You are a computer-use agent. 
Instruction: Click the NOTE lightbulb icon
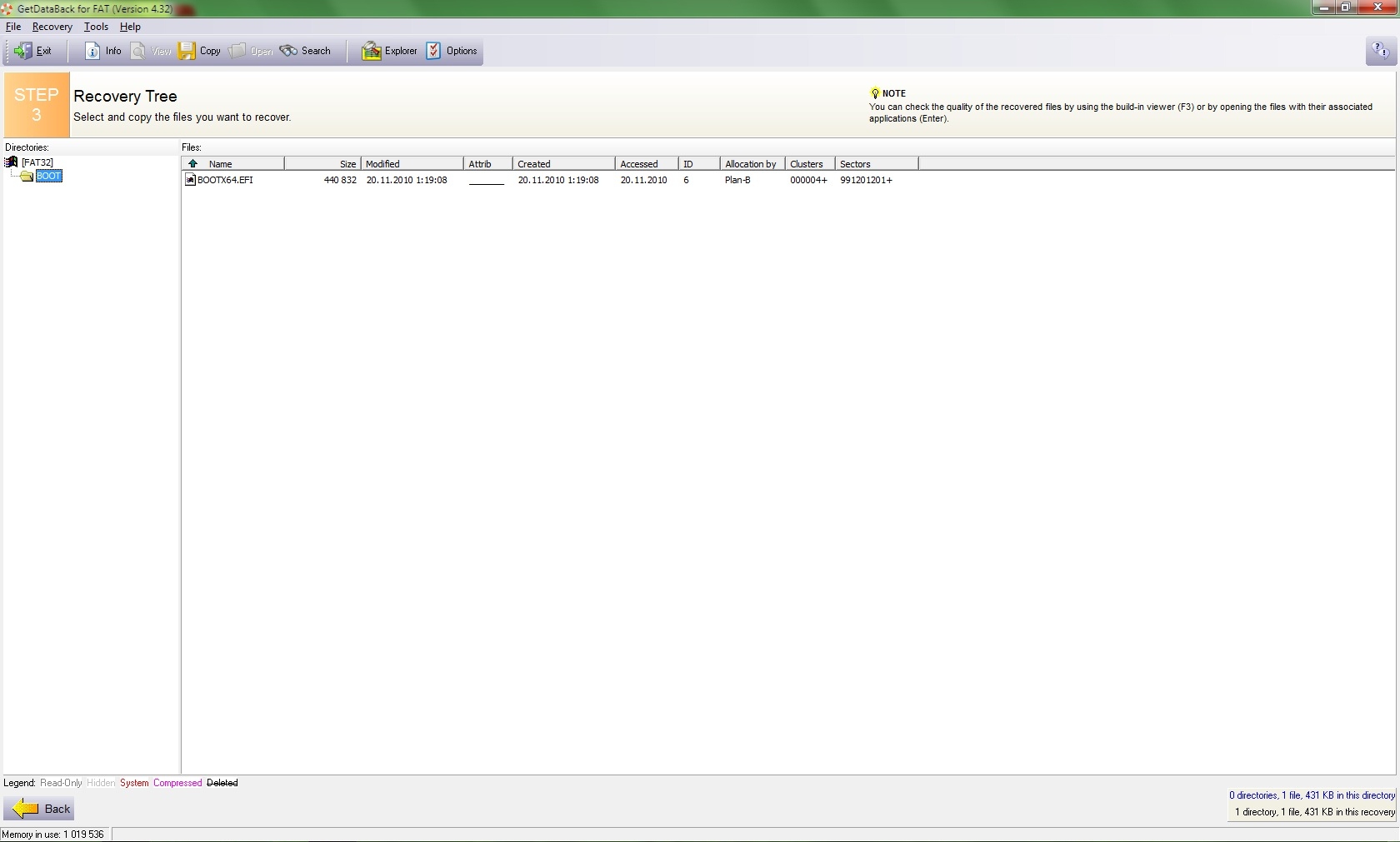[875, 93]
